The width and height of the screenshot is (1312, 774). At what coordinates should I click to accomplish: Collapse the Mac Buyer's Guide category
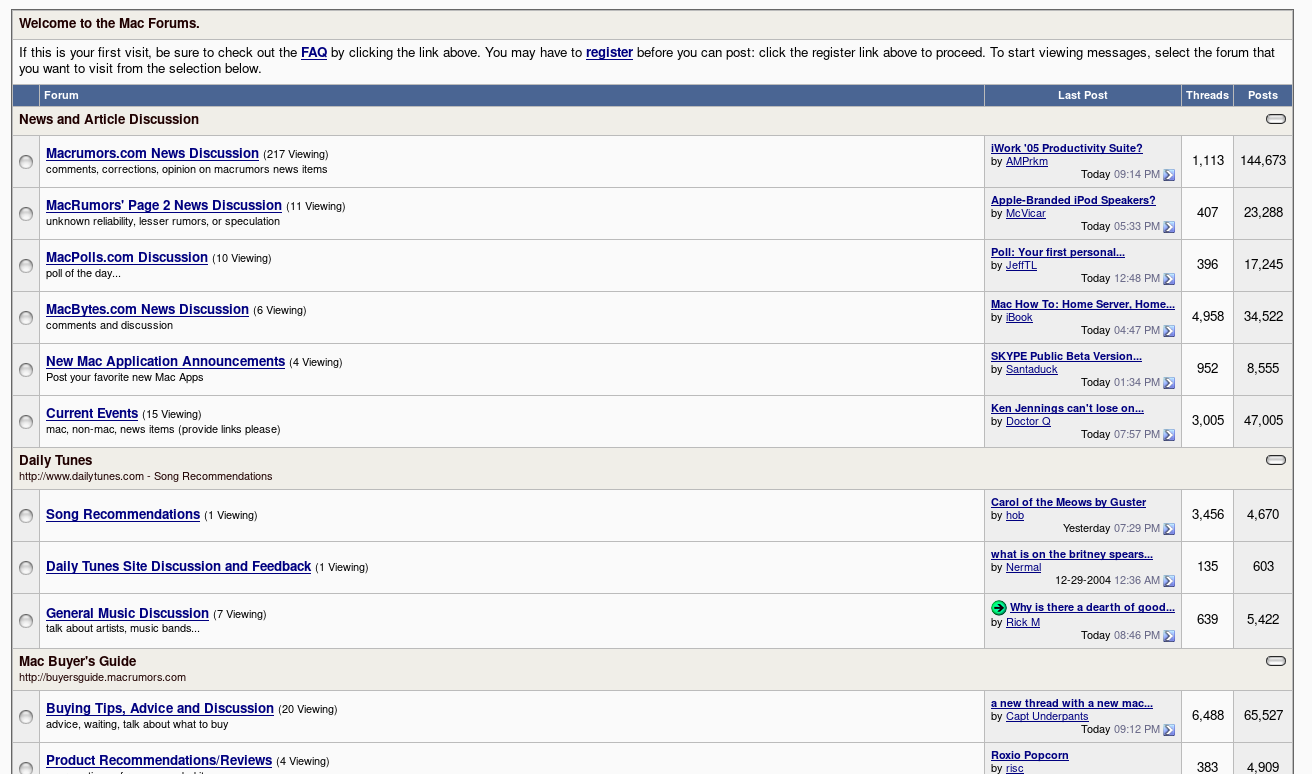coord(1276,661)
